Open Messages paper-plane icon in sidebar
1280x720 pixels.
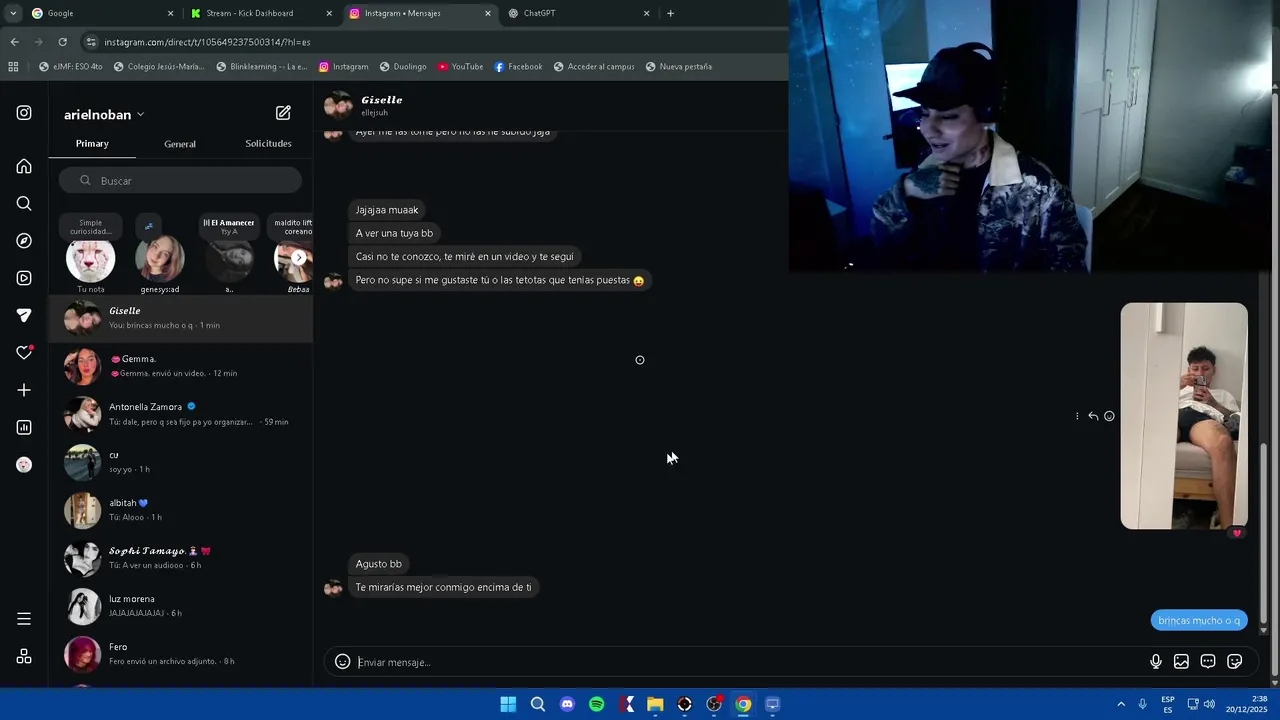tap(24, 315)
